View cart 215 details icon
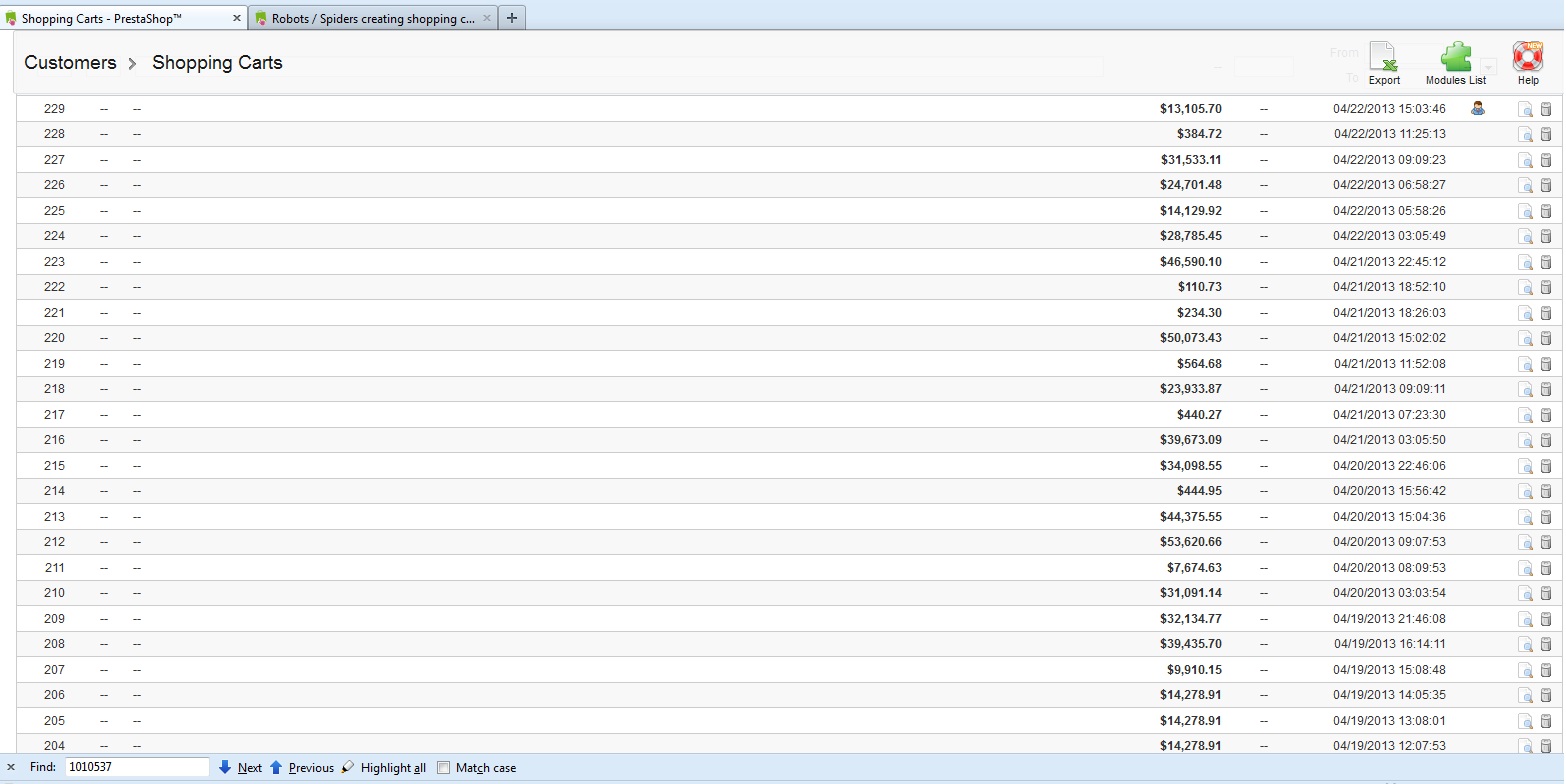Screen dimensions: 1566x784 pos(1525,466)
